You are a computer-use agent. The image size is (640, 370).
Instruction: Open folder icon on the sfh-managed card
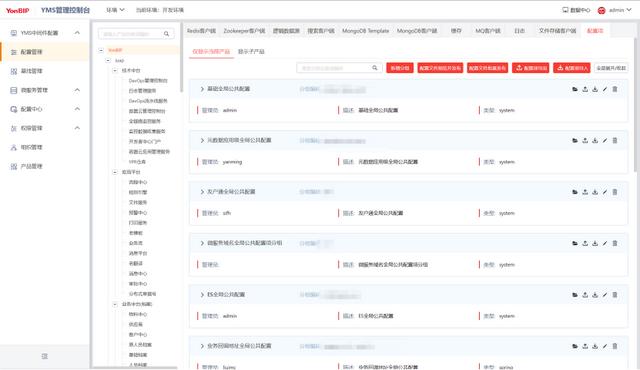pos(575,192)
